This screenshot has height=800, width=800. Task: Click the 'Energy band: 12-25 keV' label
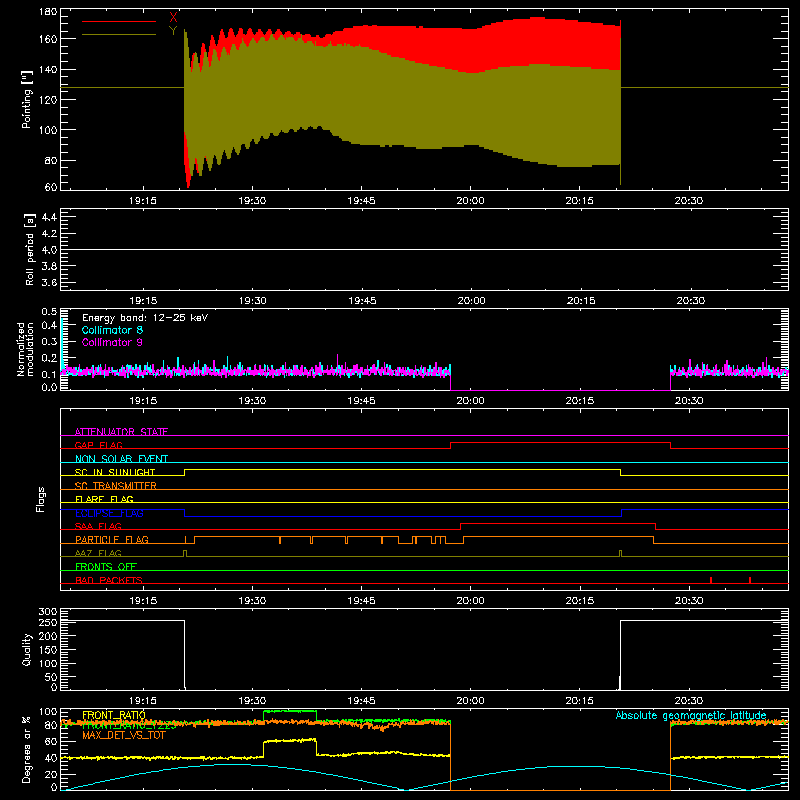coord(145,318)
